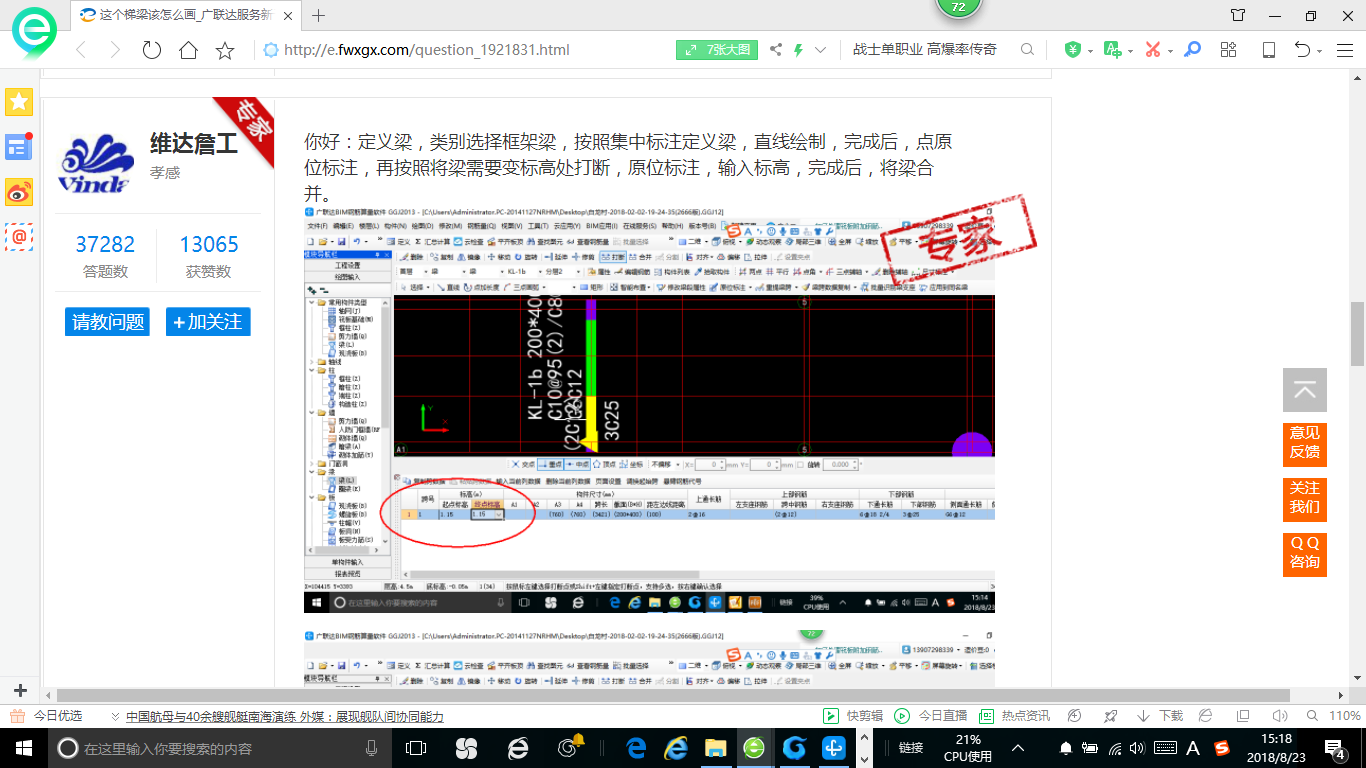The width and height of the screenshot is (1366, 768).
Task: Open the share page icon
Action: pos(777,50)
